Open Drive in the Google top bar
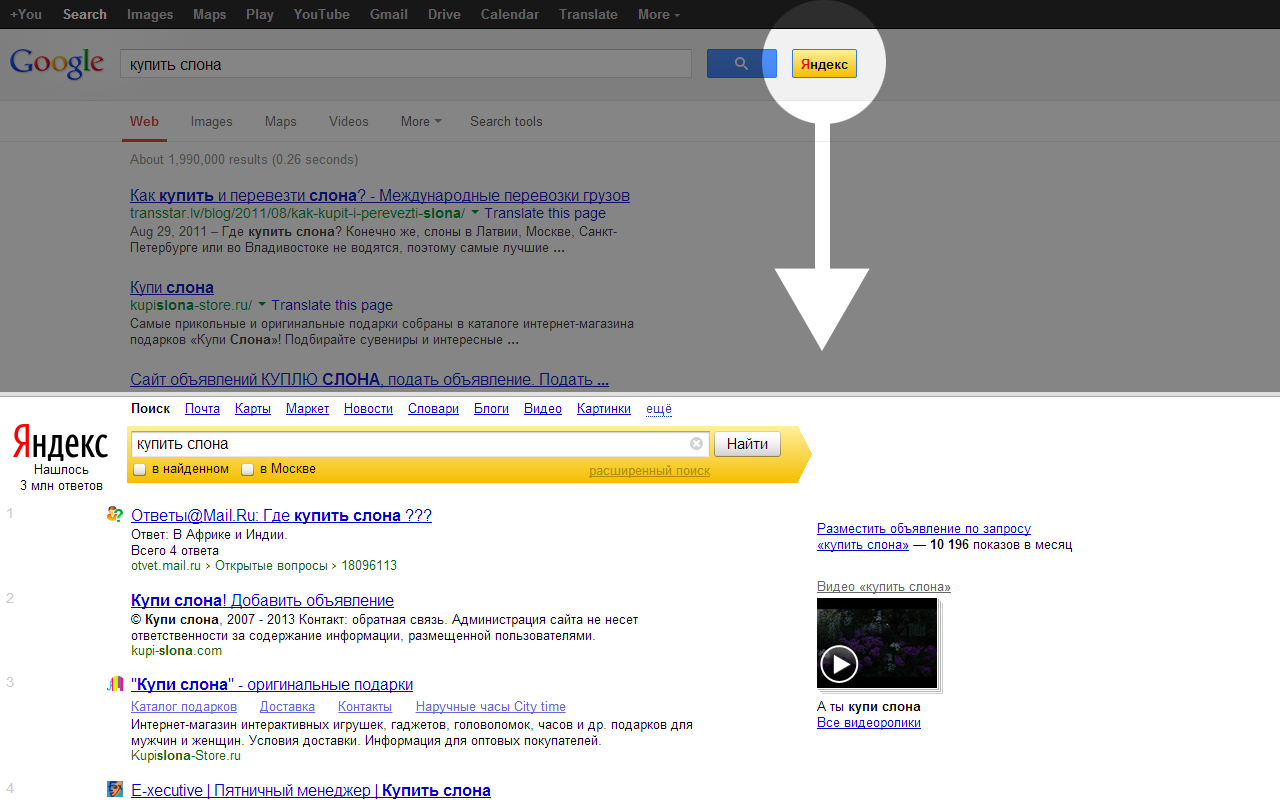The image size is (1280, 800). click(444, 14)
